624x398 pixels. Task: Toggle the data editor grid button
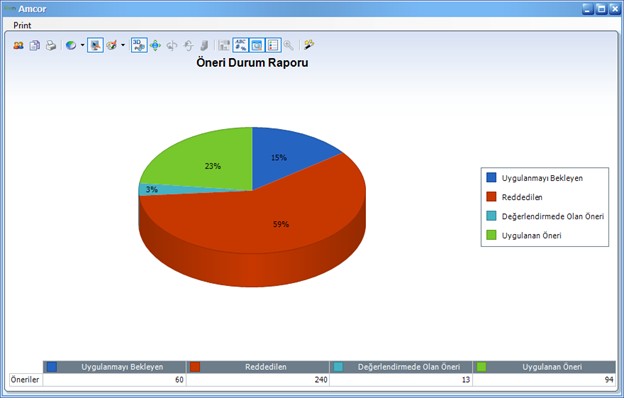pos(224,45)
